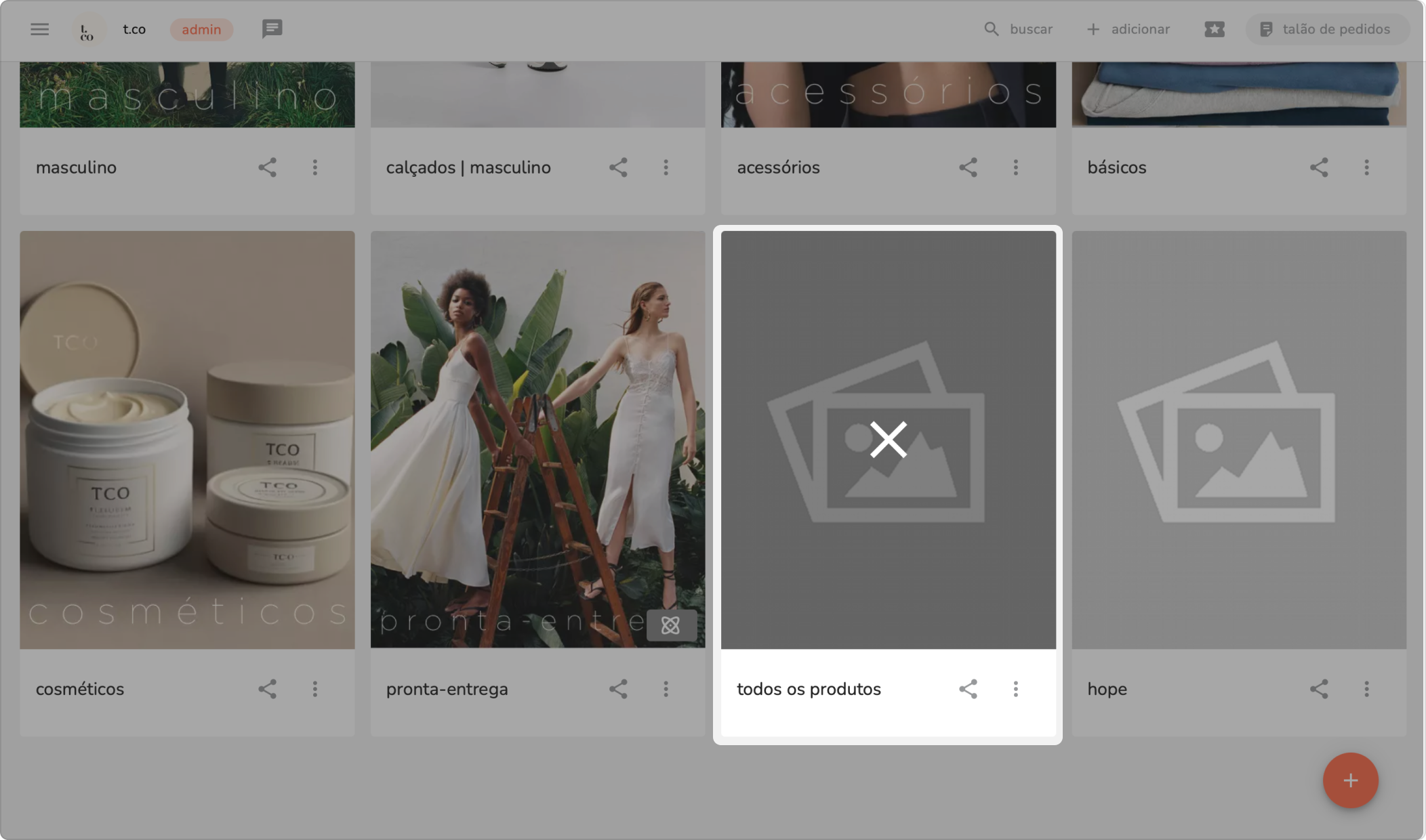Viewport: 1426px width, 840px height.
Task: Share the todos os produtos catalog
Action: tap(968, 689)
